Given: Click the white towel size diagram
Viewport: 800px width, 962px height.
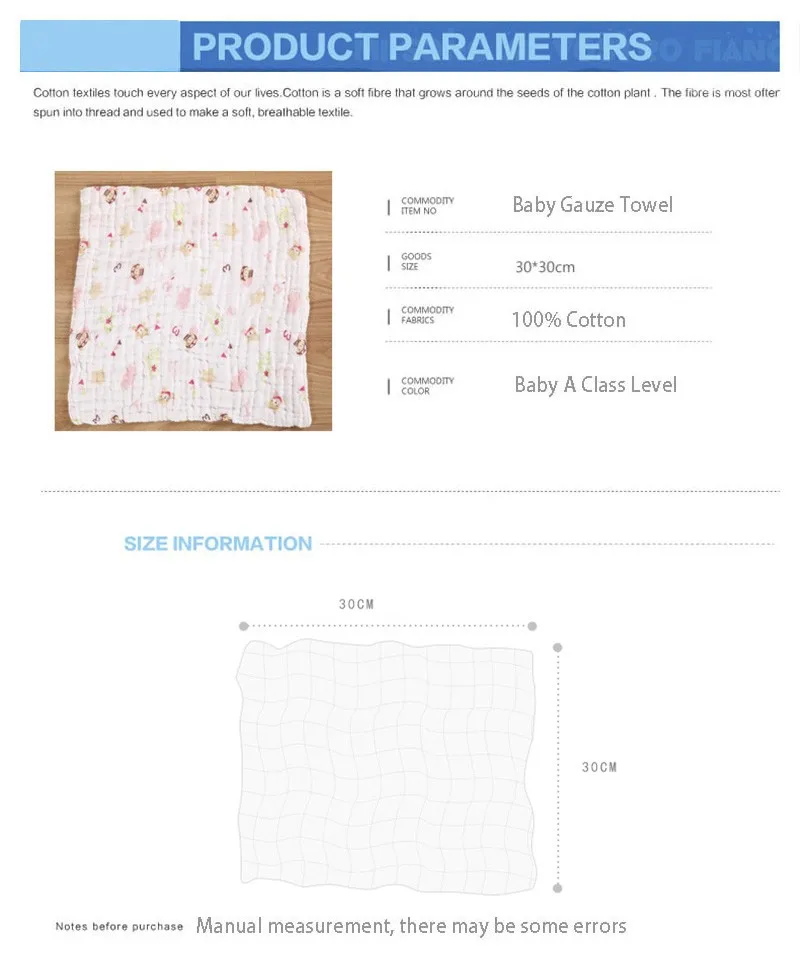Looking at the screenshot, I should coord(387,766).
